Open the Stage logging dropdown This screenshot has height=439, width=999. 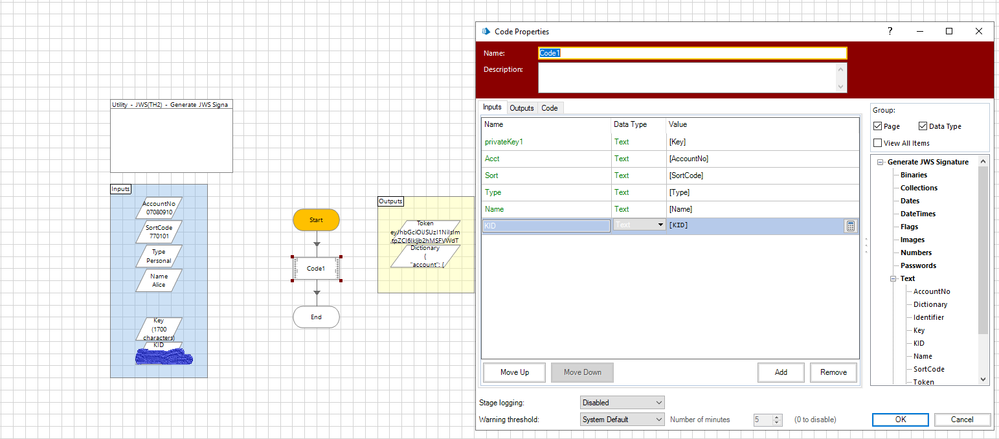click(621, 402)
